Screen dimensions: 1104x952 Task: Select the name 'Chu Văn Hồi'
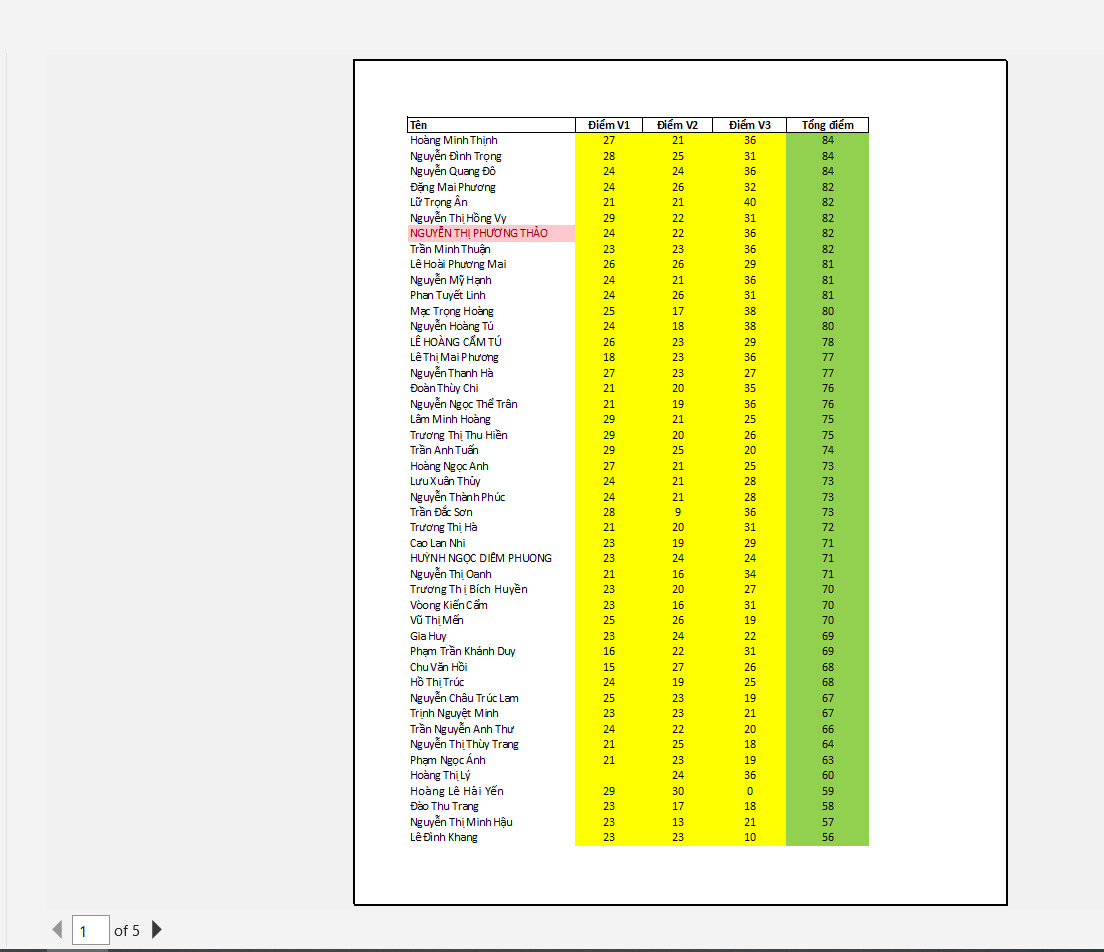click(x=439, y=667)
